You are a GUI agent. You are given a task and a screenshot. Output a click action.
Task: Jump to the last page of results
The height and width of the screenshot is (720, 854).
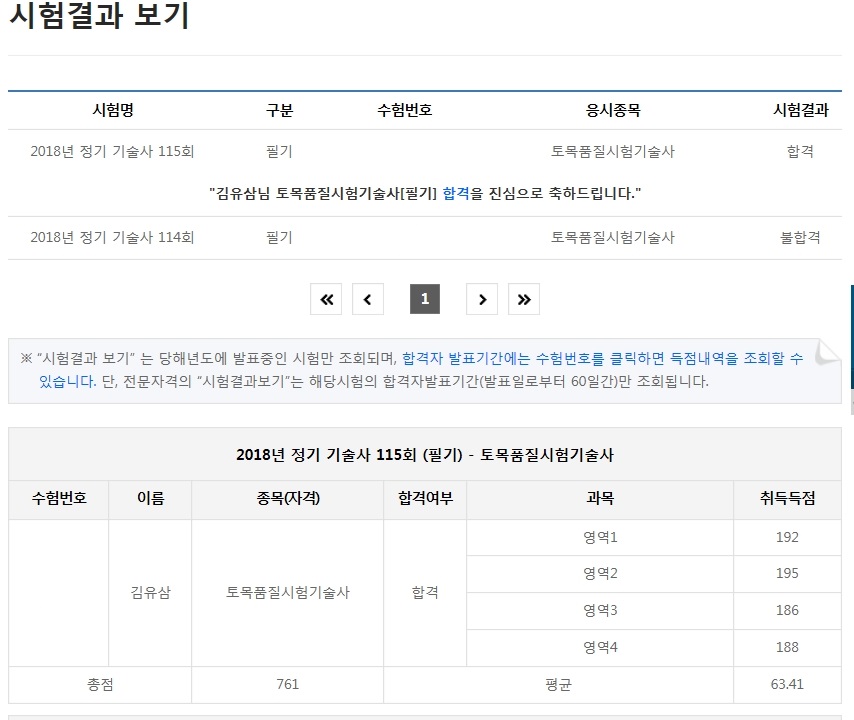click(524, 299)
